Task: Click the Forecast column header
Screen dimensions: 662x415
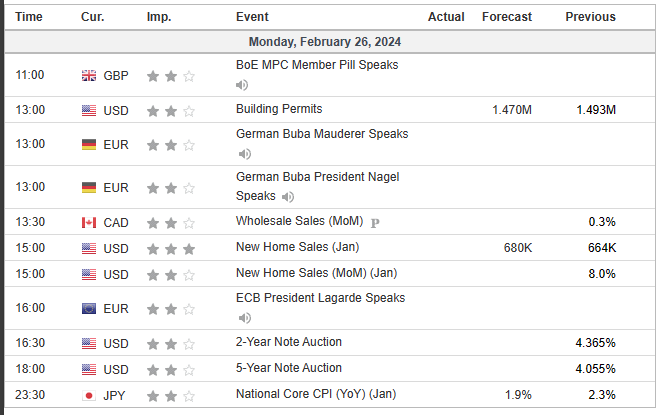Action: tap(506, 17)
